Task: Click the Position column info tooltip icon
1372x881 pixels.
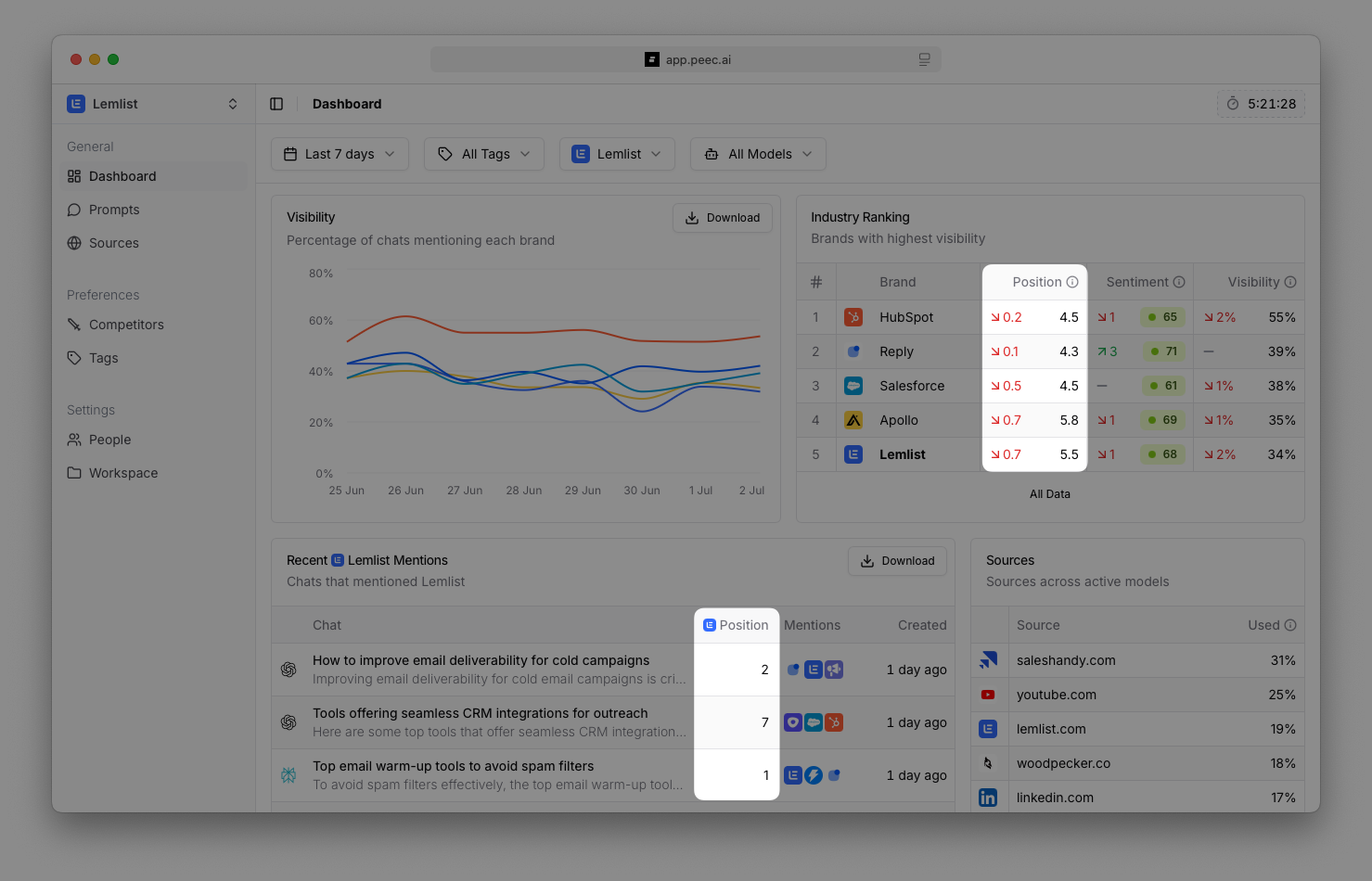Action: tap(1073, 281)
